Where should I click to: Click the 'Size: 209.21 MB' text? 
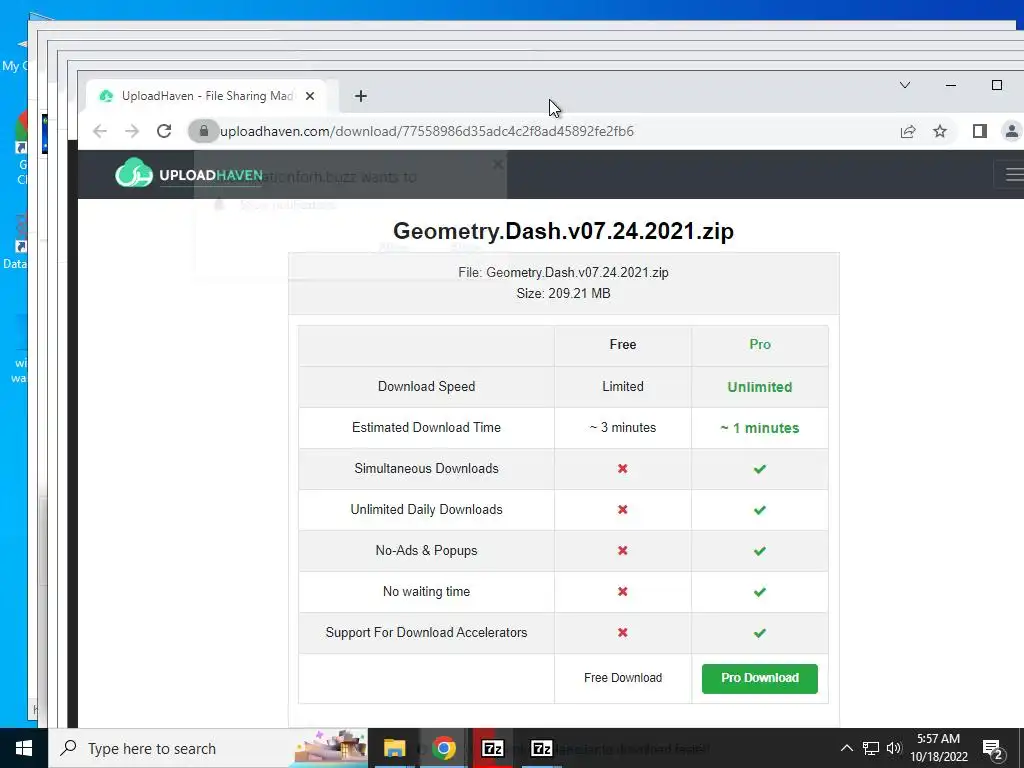pos(563,294)
